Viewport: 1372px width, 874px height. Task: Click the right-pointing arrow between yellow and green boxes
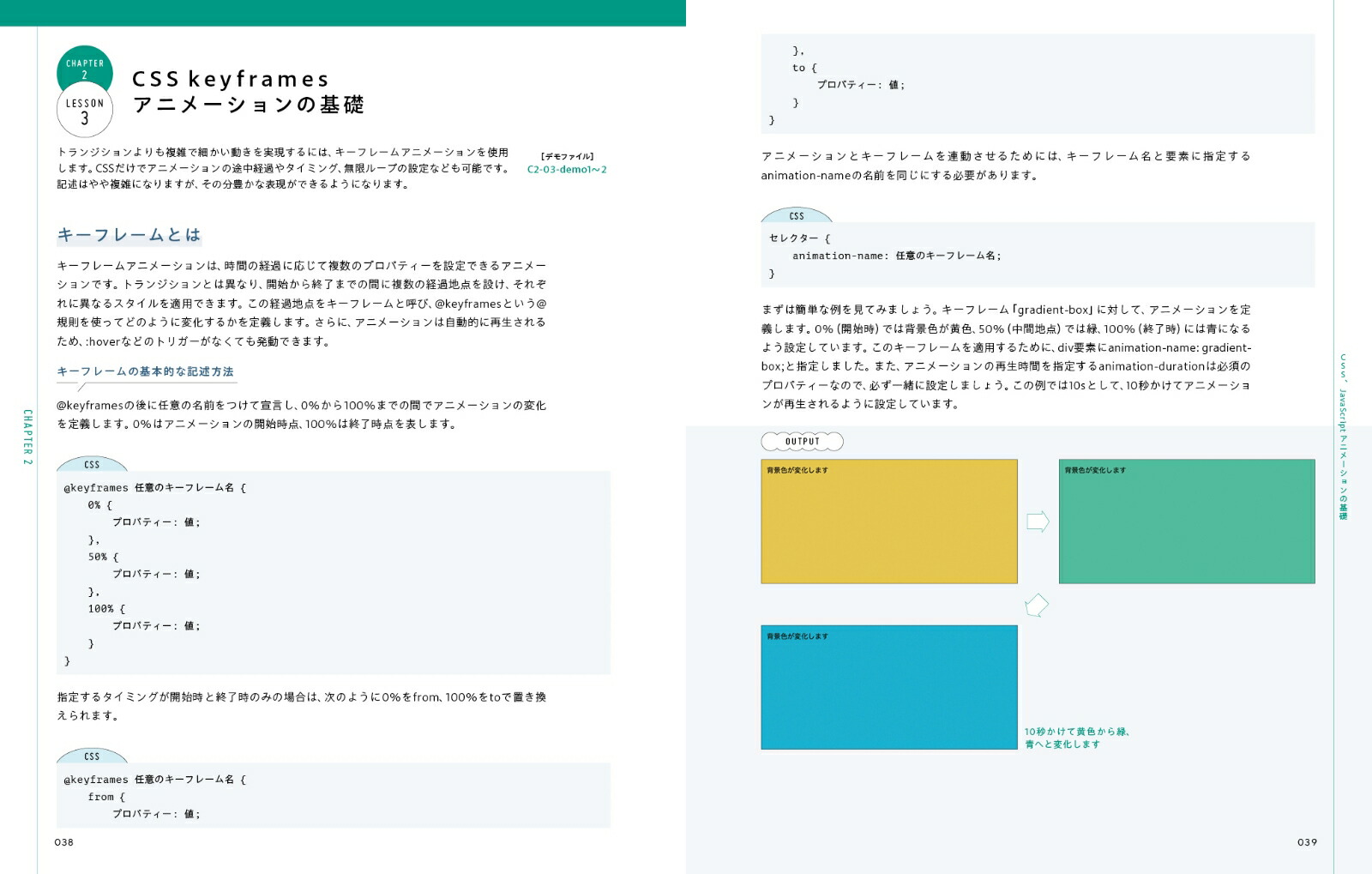1037,520
